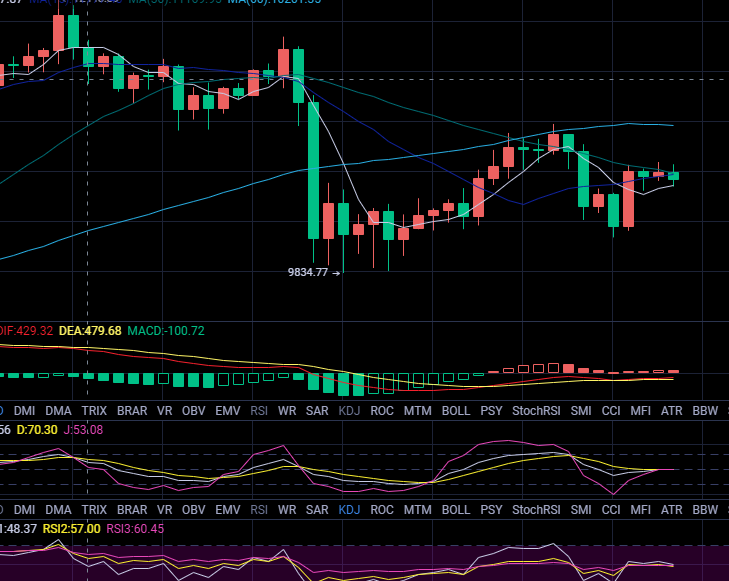Select SAR tab below the MACD panel

click(x=317, y=410)
